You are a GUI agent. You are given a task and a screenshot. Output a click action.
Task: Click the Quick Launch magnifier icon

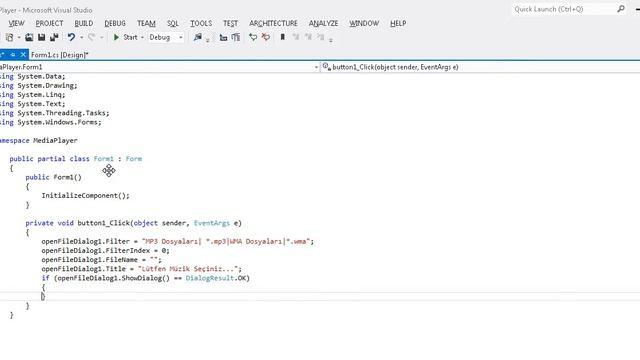621,9
